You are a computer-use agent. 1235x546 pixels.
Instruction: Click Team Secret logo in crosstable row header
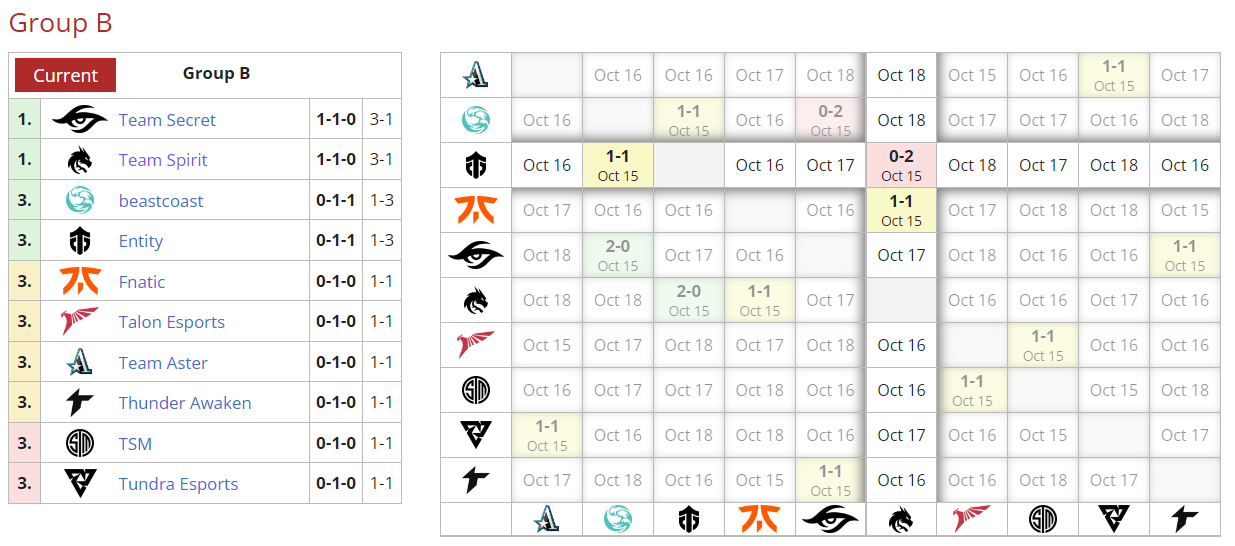click(x=475, y=255)
